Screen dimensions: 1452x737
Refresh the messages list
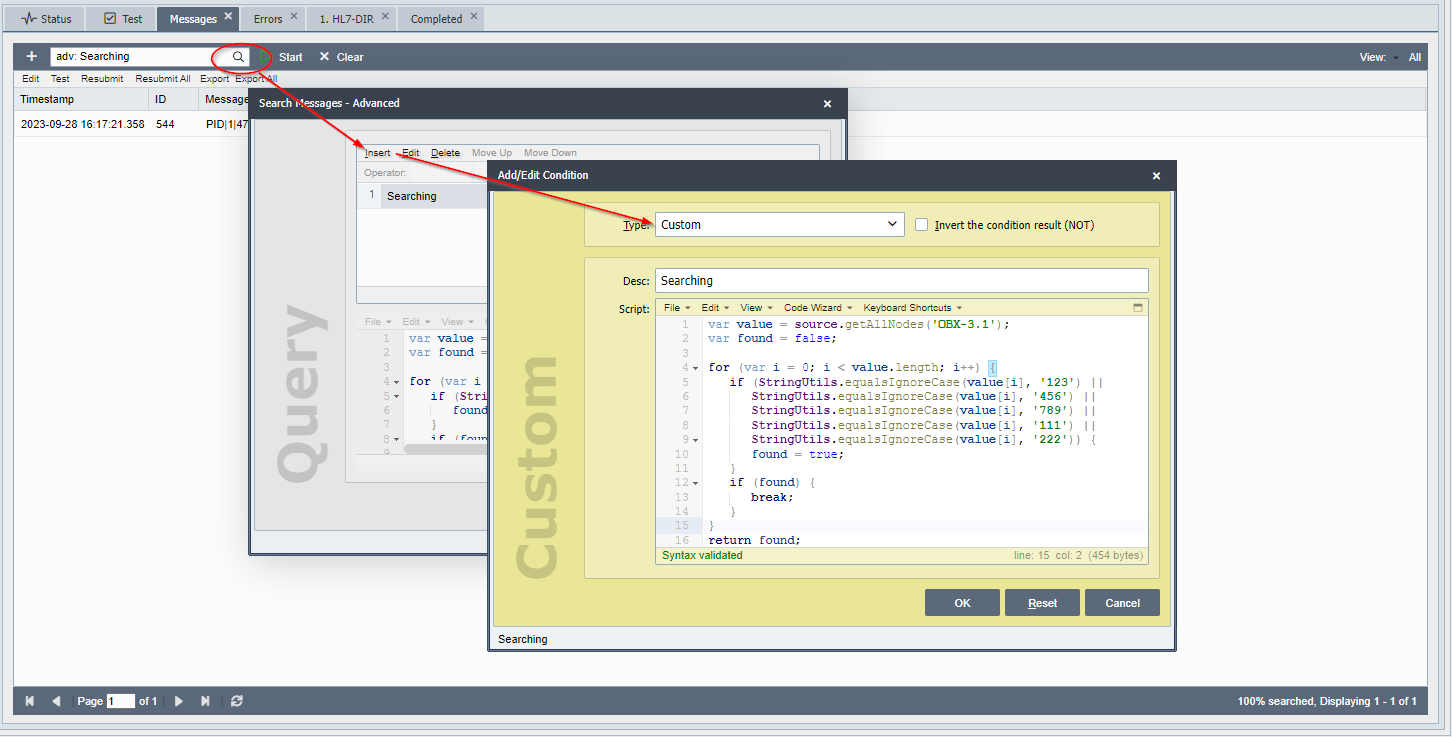[236, 701]
